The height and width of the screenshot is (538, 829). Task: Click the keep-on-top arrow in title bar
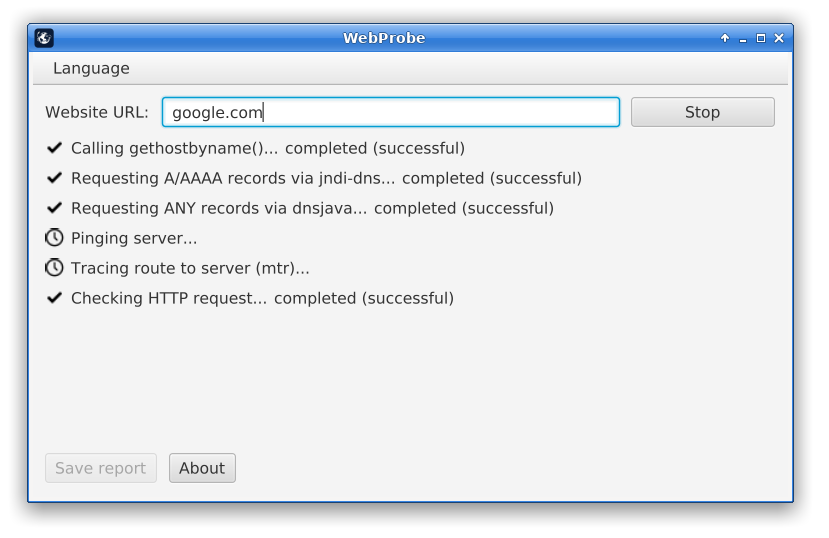click(725, 38)
